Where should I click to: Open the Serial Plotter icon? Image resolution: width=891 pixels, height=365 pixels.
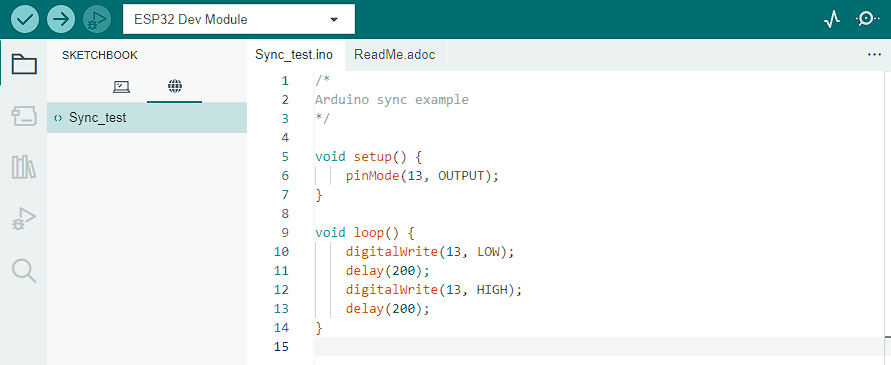pos(832,19)
